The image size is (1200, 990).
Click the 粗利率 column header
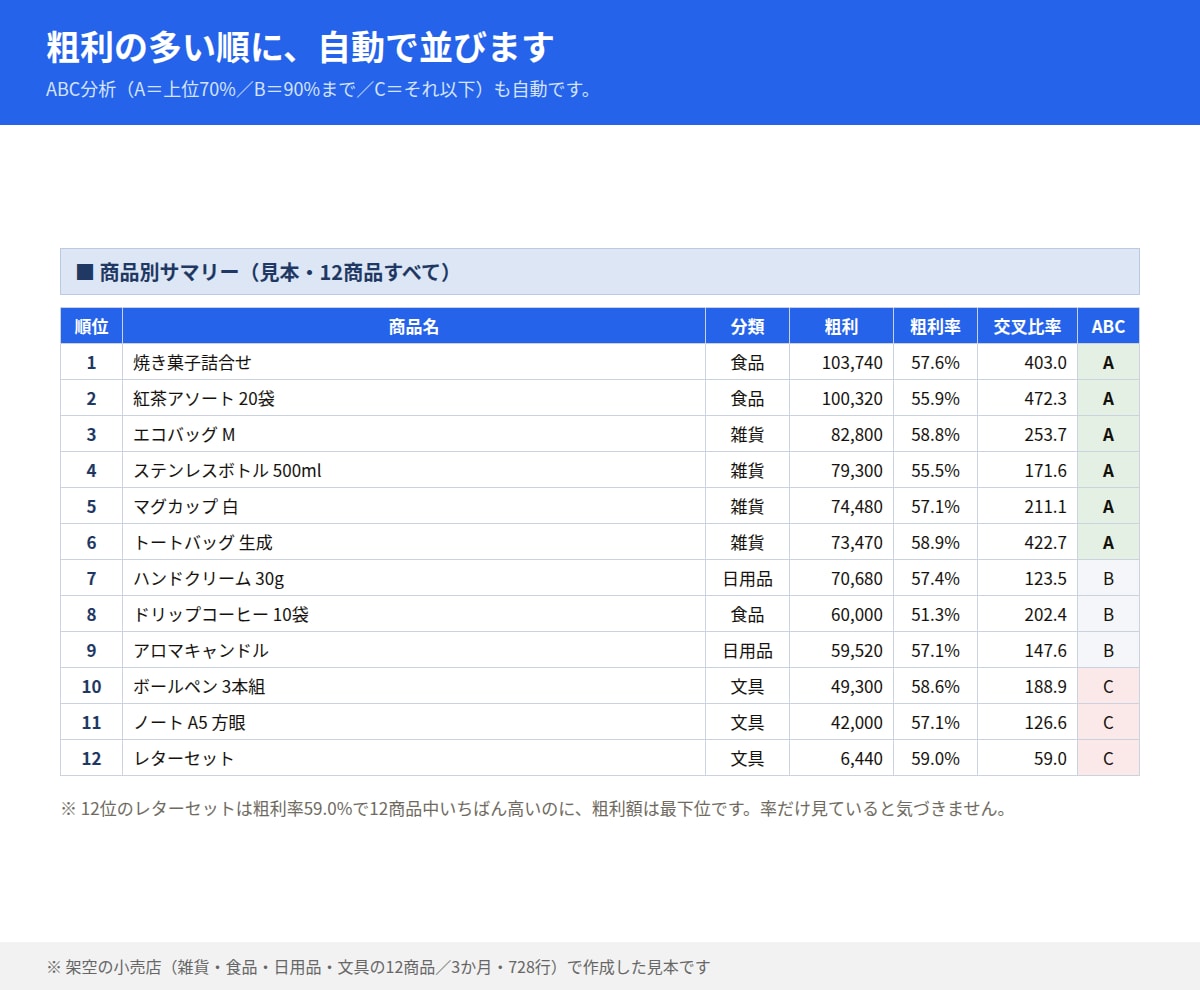click(x=936, y=326)
